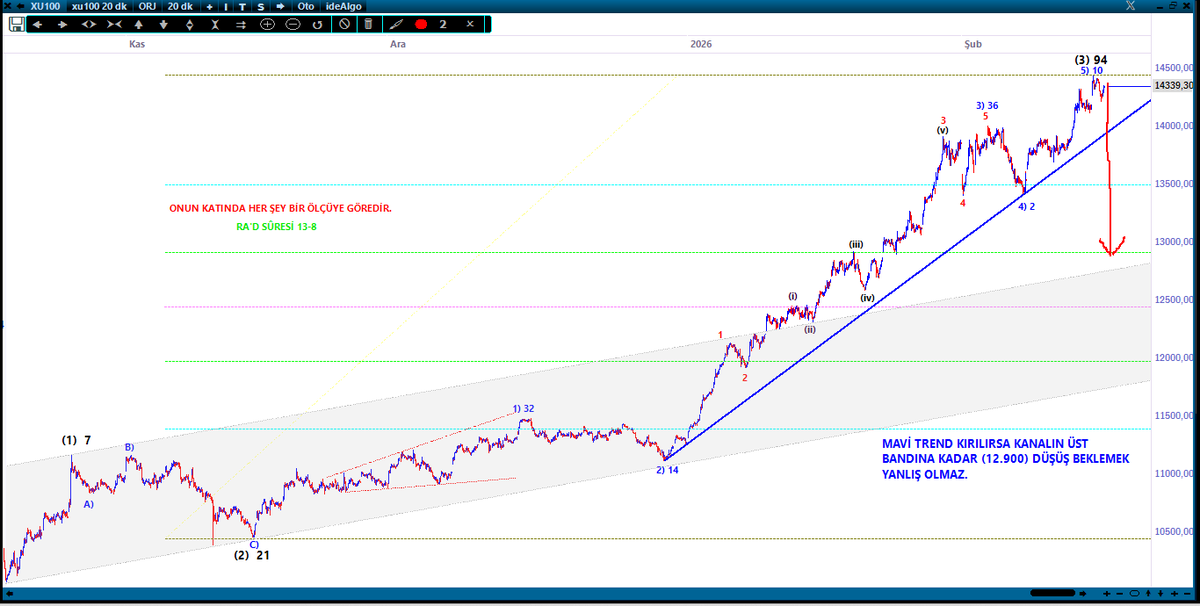Click the '2) 14' wave label
This screenshot has width=1200, height=606.
[668, 470]
